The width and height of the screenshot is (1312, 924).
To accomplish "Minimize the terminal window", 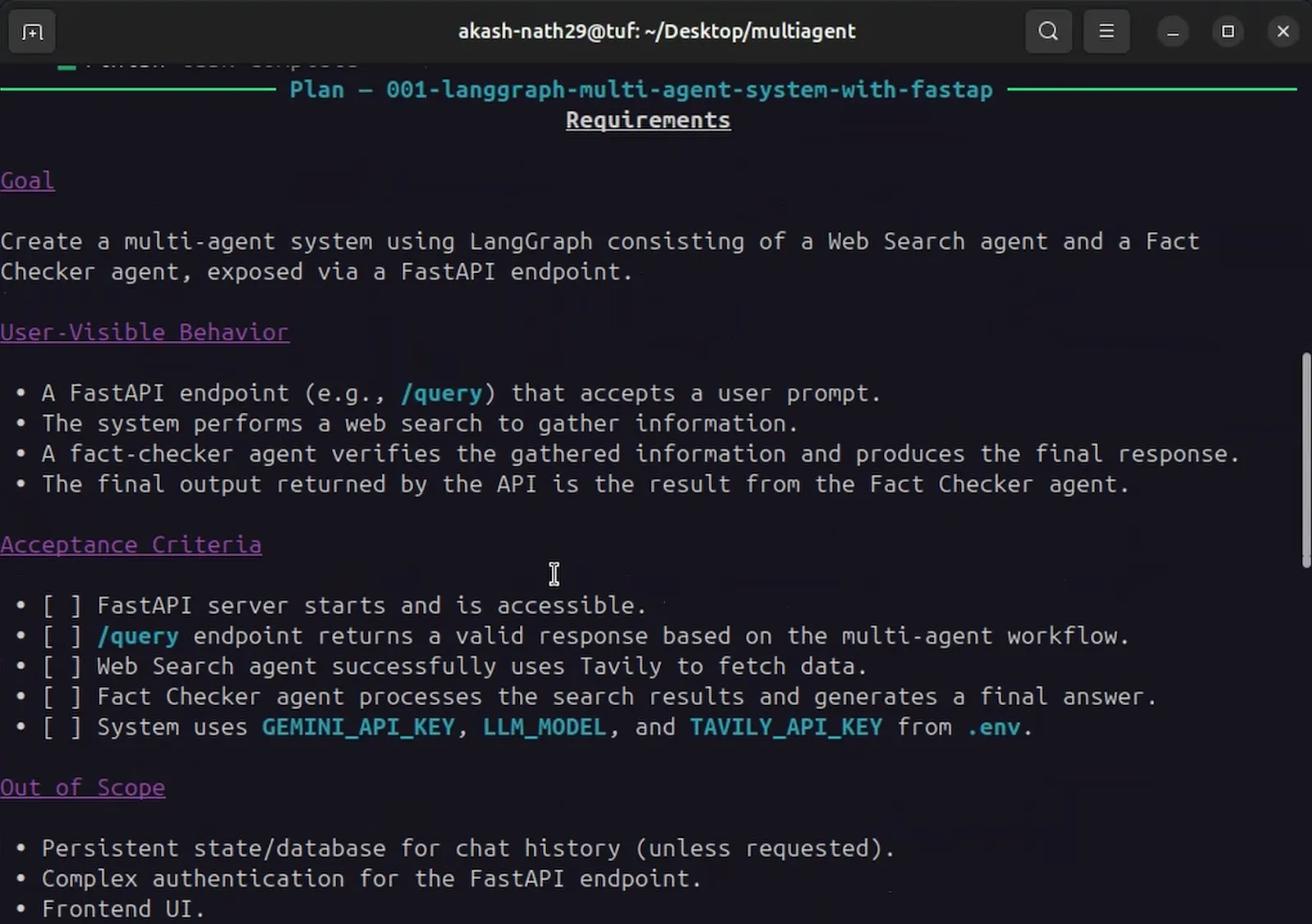I will click(x=1173, y=32).
